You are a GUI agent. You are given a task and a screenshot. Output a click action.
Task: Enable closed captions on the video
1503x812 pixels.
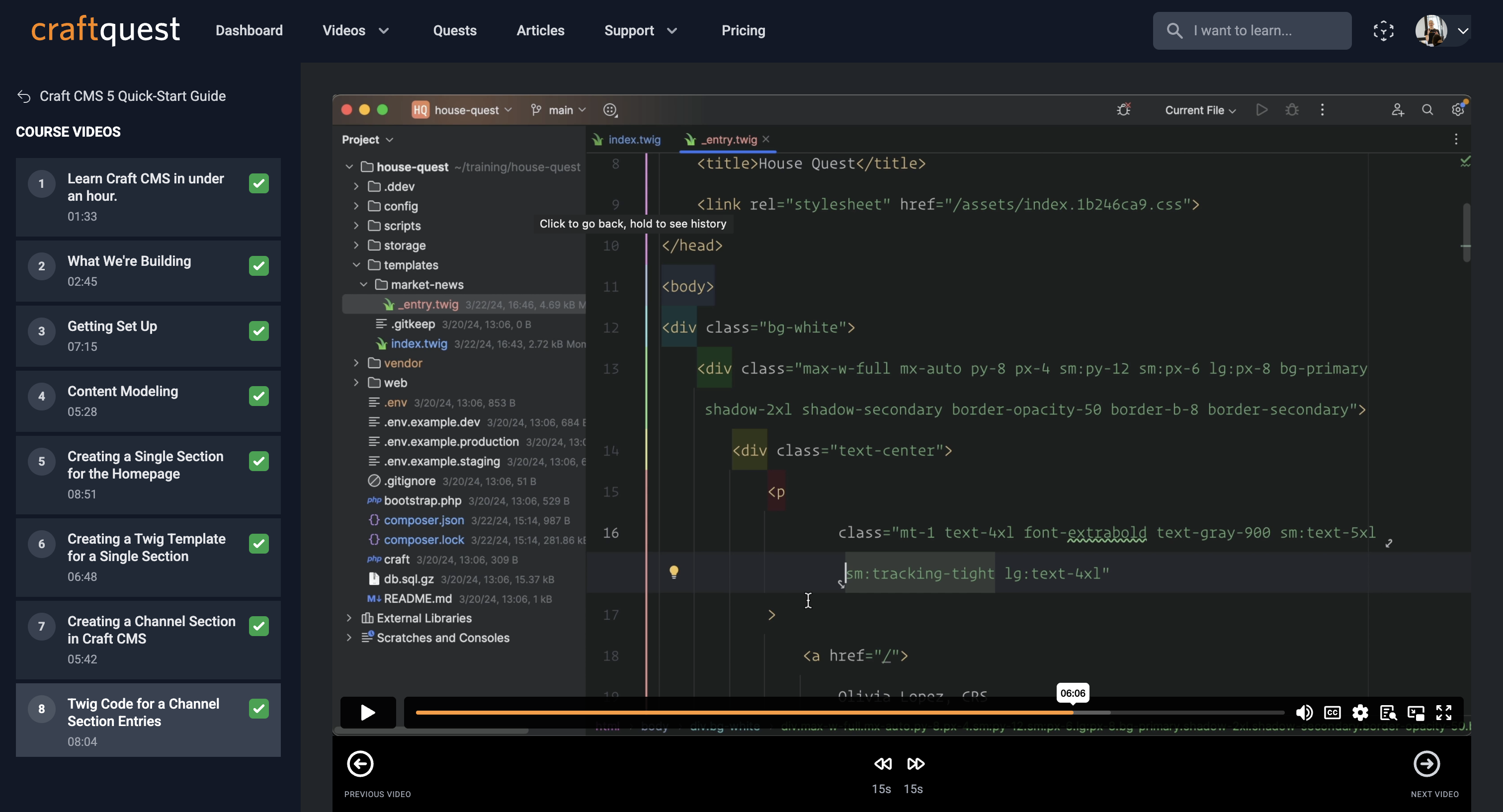[1333, 712]
